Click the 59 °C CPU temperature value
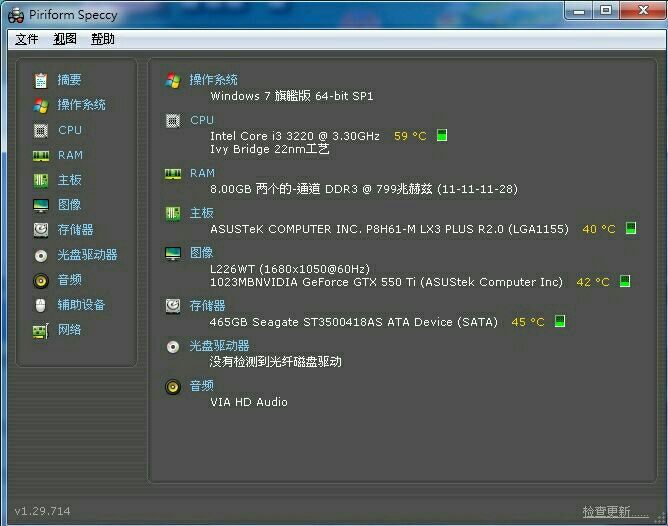 [410, 136]
